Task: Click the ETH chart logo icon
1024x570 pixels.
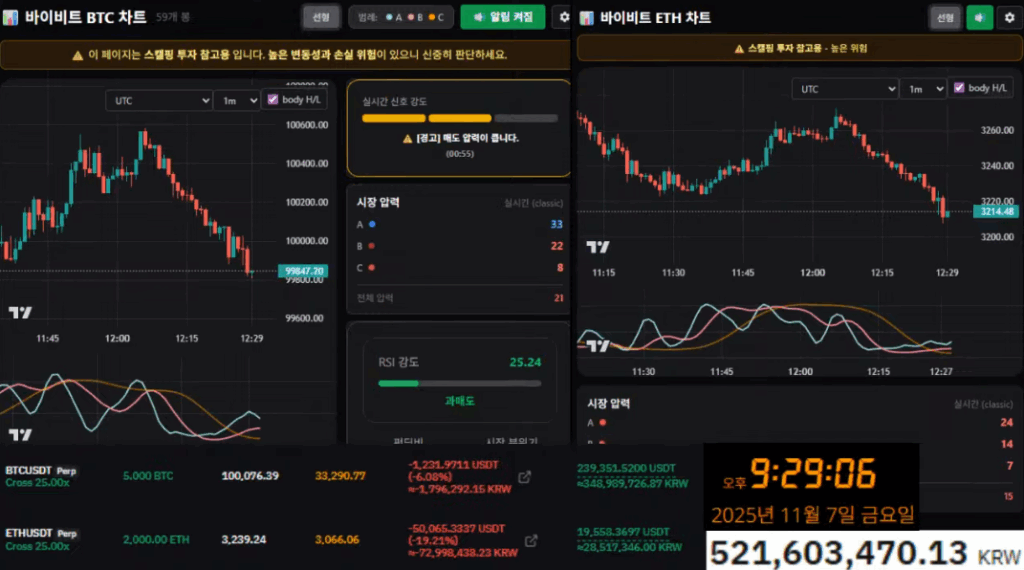Action: click(586, 18)
